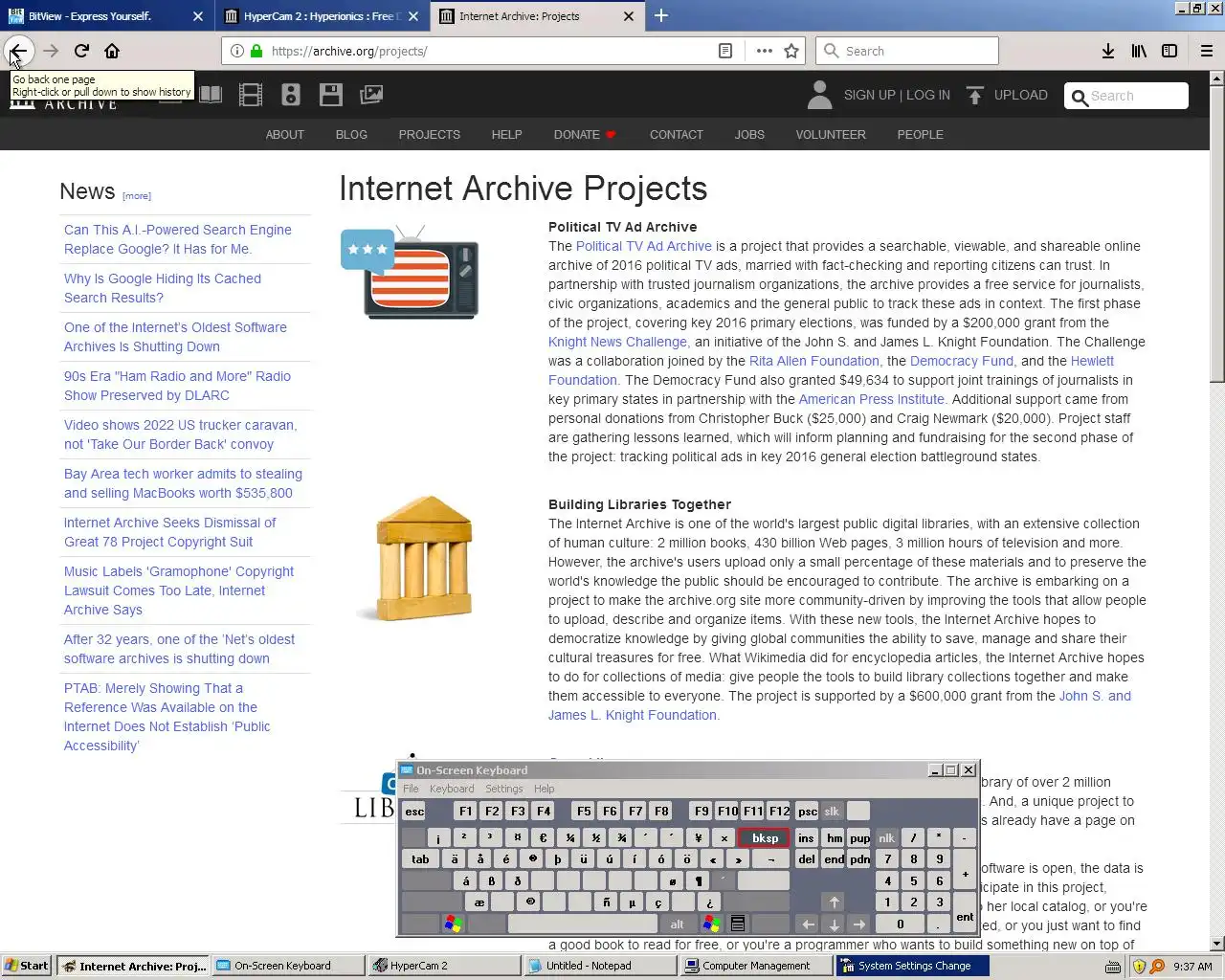Open 'Bay Area tech worker admits' news link
The image size is (1225, 980).
(183, 483)
